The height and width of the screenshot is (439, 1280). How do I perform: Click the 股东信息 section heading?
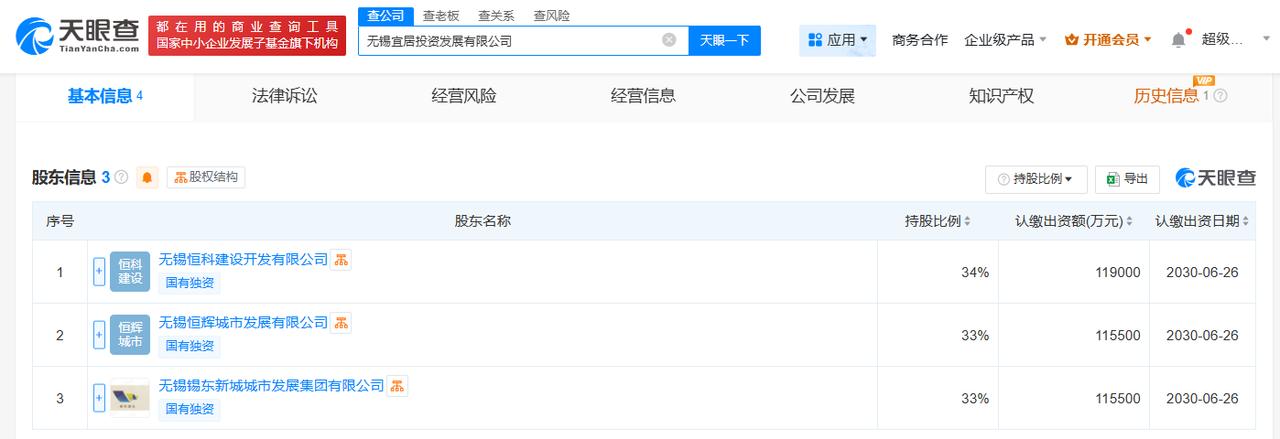click(64, 178)
